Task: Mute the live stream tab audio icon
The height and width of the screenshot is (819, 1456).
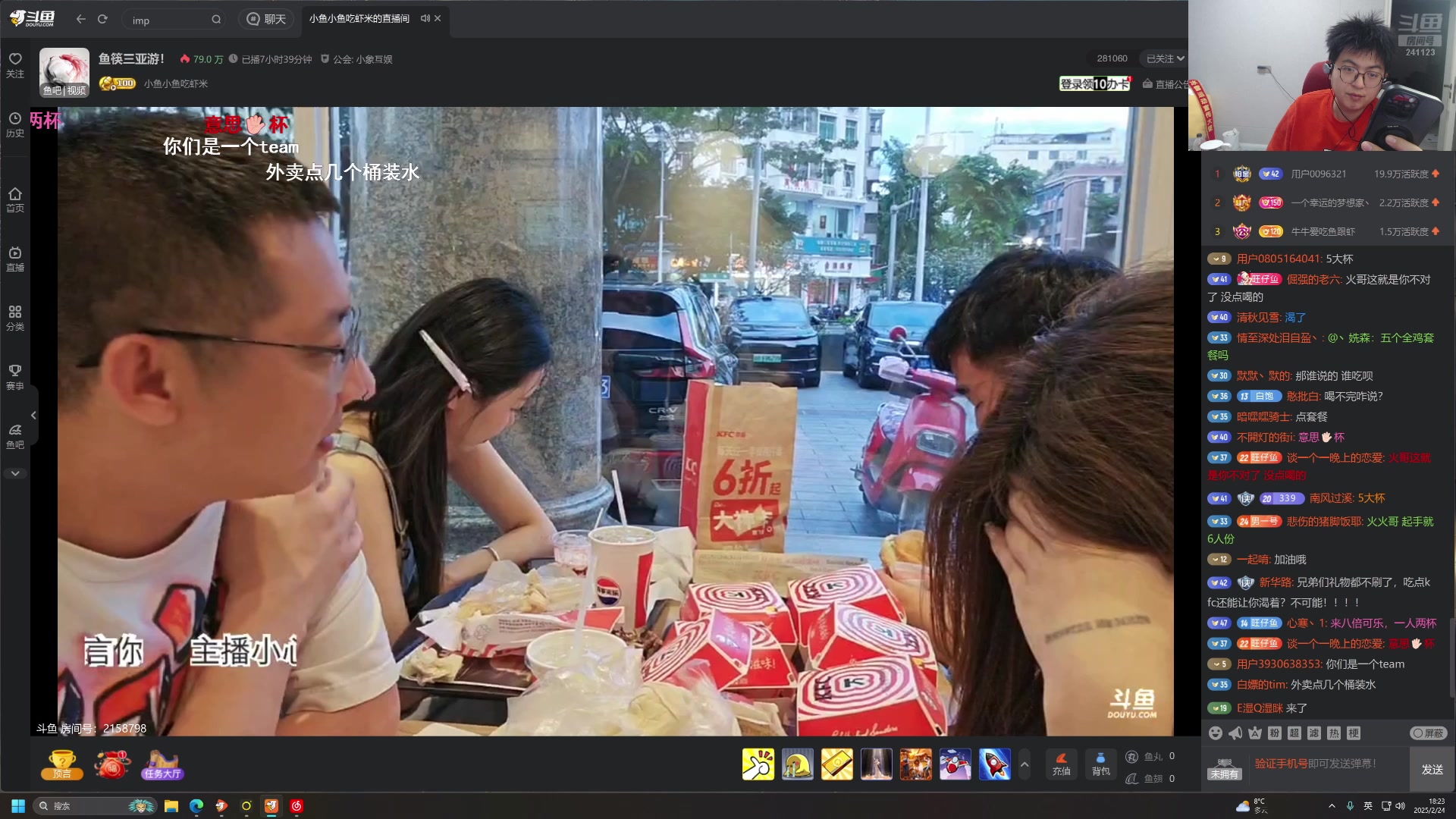Action: (425, 18)
